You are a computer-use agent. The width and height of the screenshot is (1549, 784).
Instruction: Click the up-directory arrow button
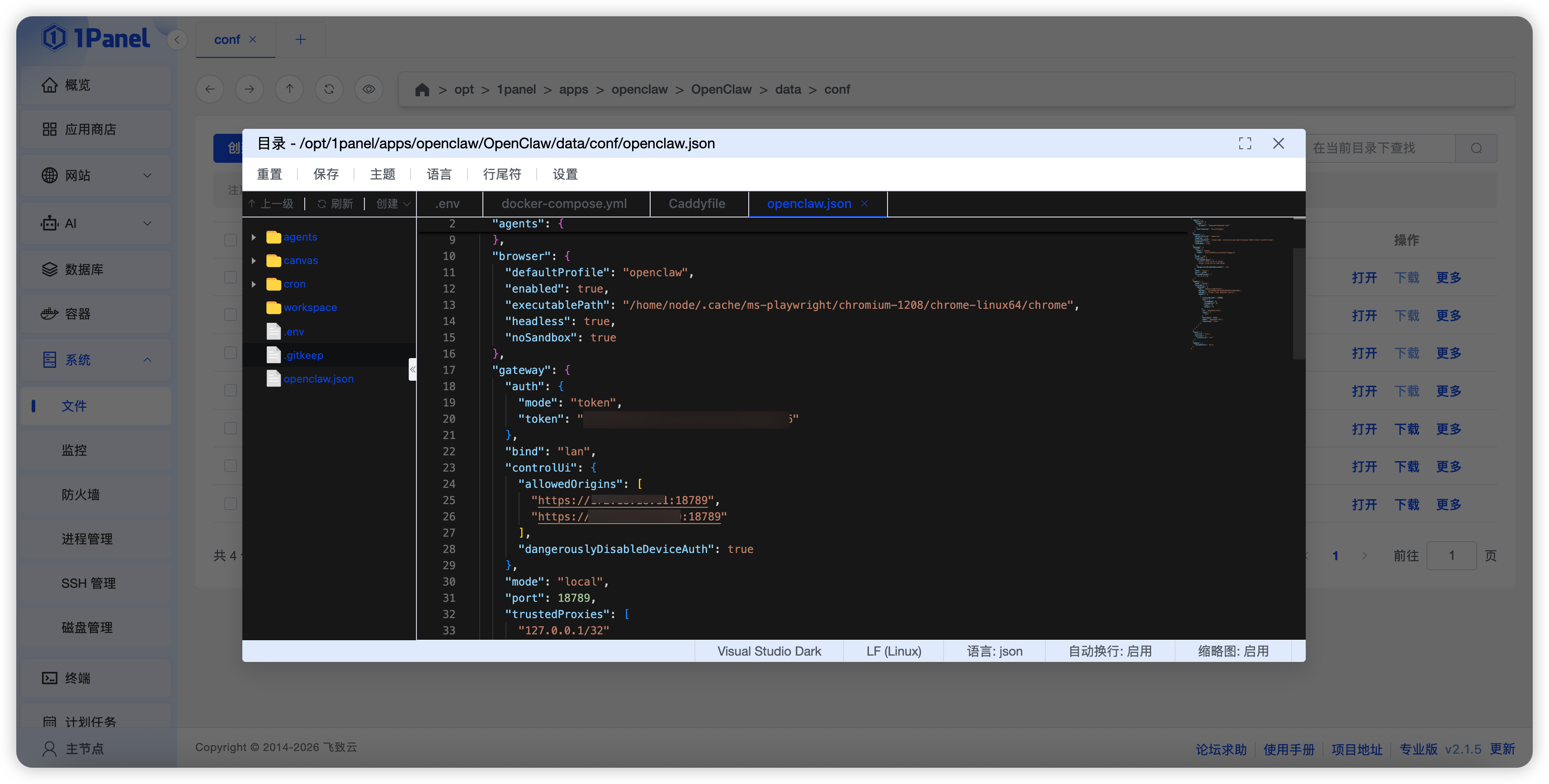pos(289,89)
